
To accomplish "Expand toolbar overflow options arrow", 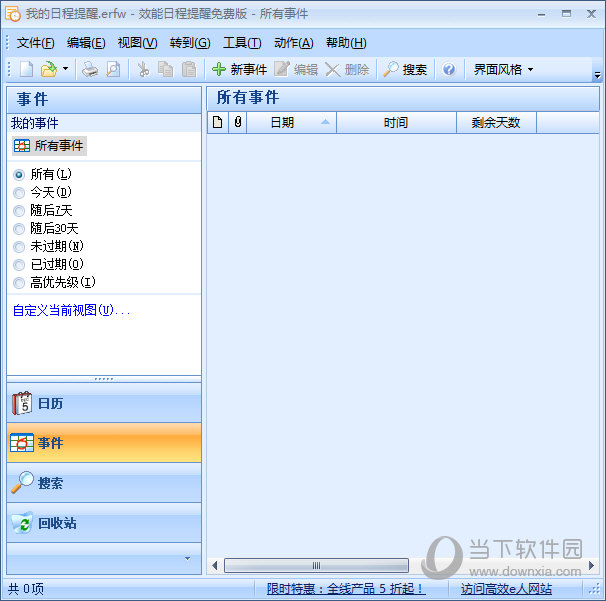I will [597, 75].
